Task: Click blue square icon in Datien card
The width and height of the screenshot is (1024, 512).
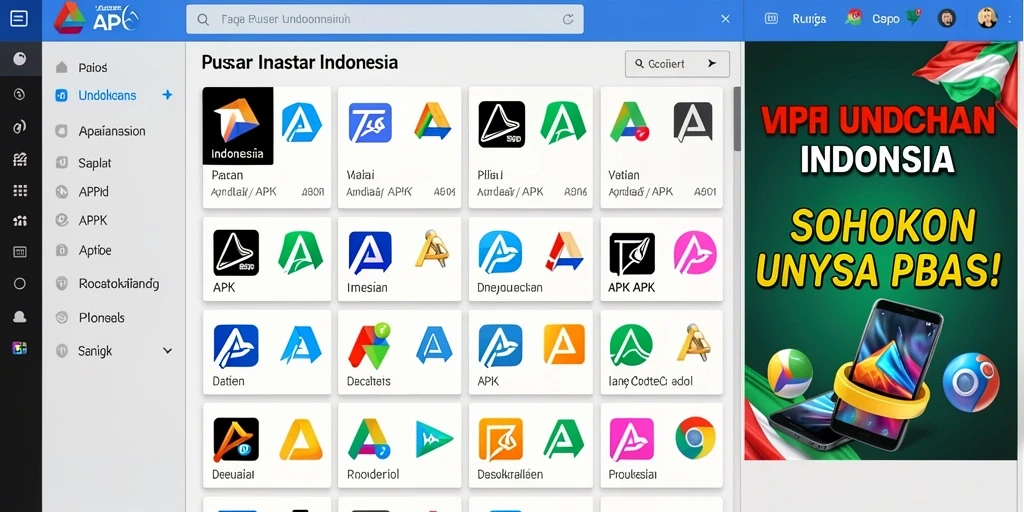Action: coord(236,346)
